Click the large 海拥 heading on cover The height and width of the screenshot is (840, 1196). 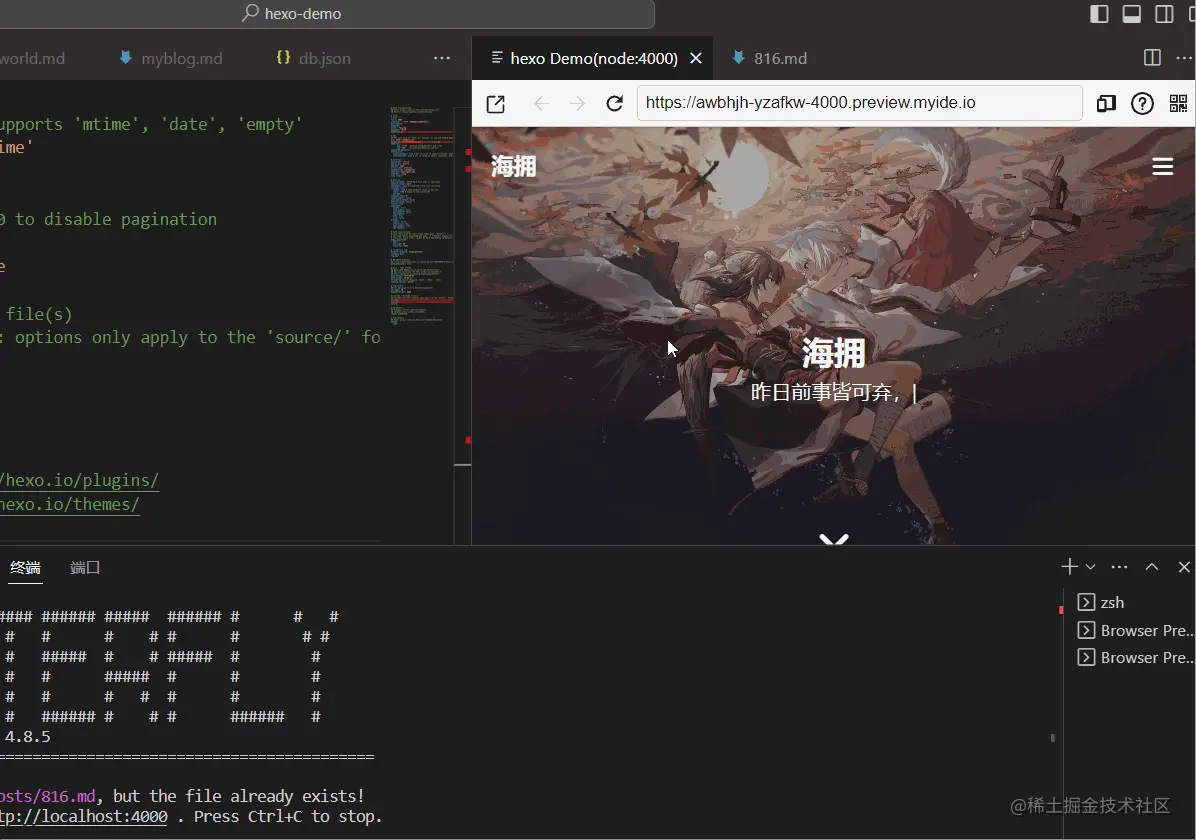(x=834, y=353)
